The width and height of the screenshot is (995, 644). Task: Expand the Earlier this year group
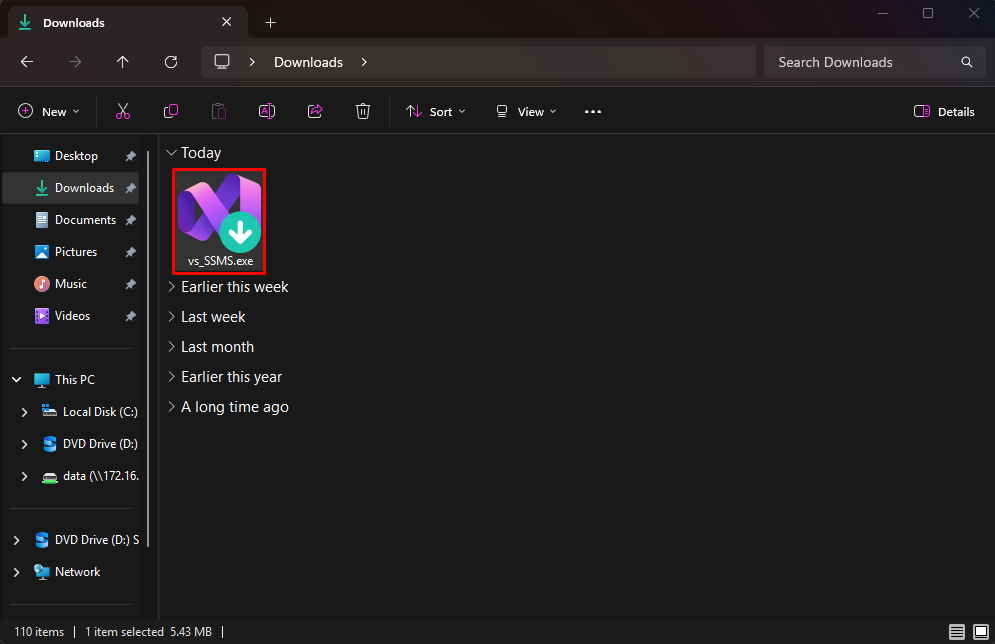click(x=171, y=377)
